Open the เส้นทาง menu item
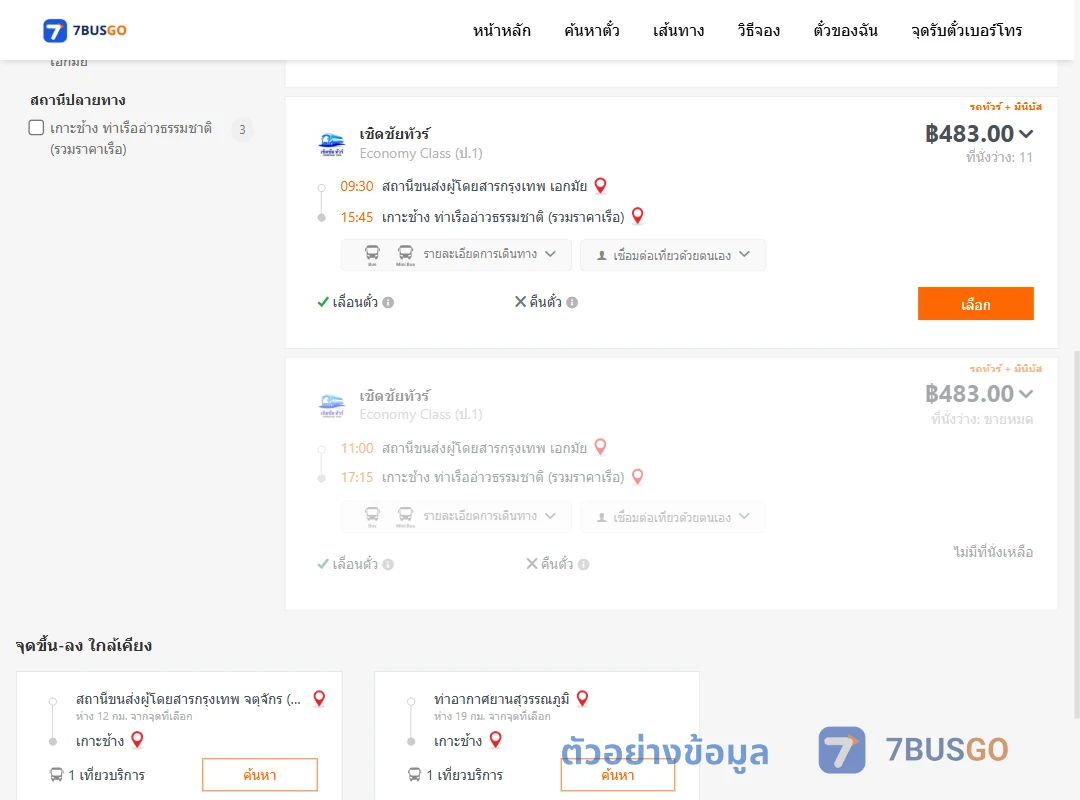The width and height of the screenshot is (1080, 800). click(678, 30)
